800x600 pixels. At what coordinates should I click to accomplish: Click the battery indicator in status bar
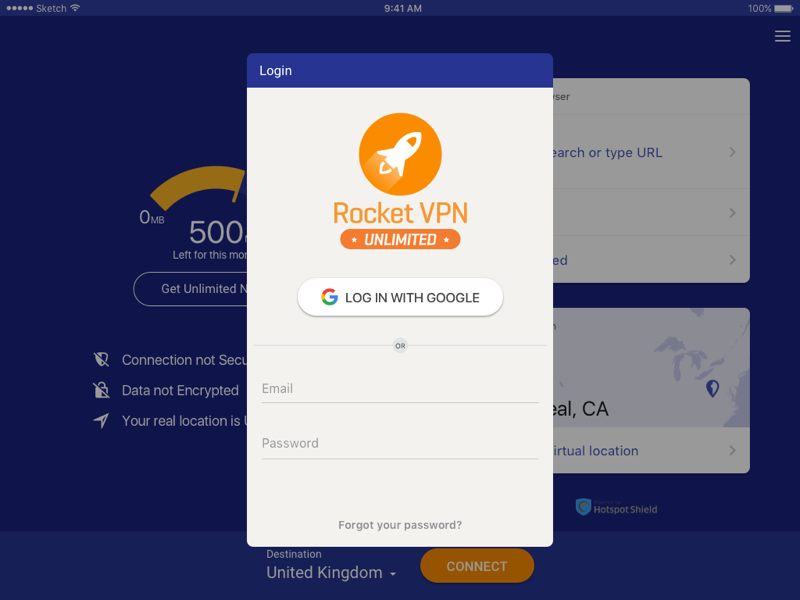click(x=784, y=8)
